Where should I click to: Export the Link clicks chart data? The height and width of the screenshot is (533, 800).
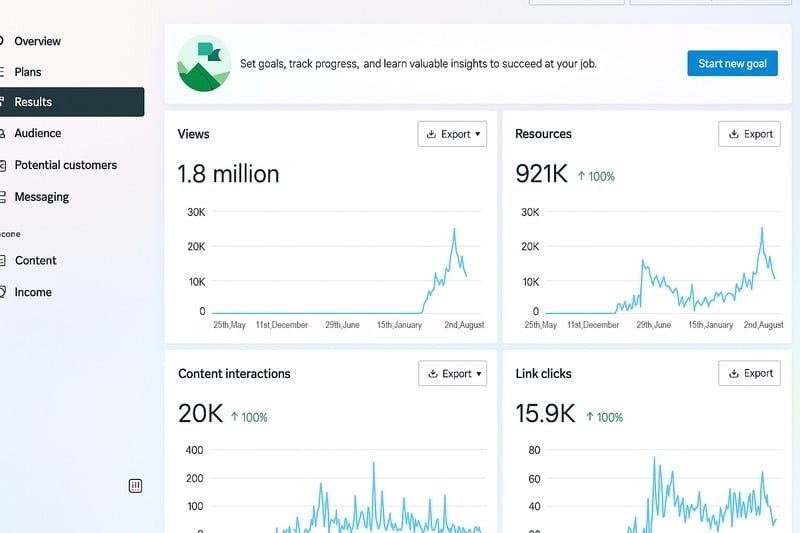coord(749,374)
